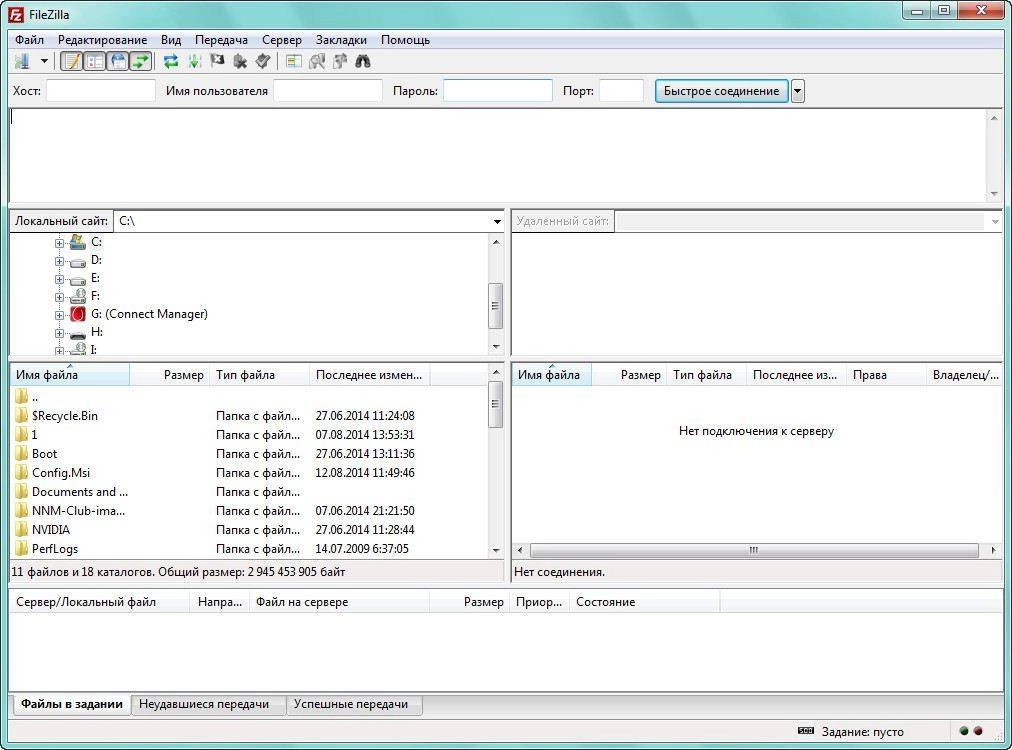Click the Быстрое соединение button
The width and height of the screenshot is (1012, 750).
(x=722, y=91)
